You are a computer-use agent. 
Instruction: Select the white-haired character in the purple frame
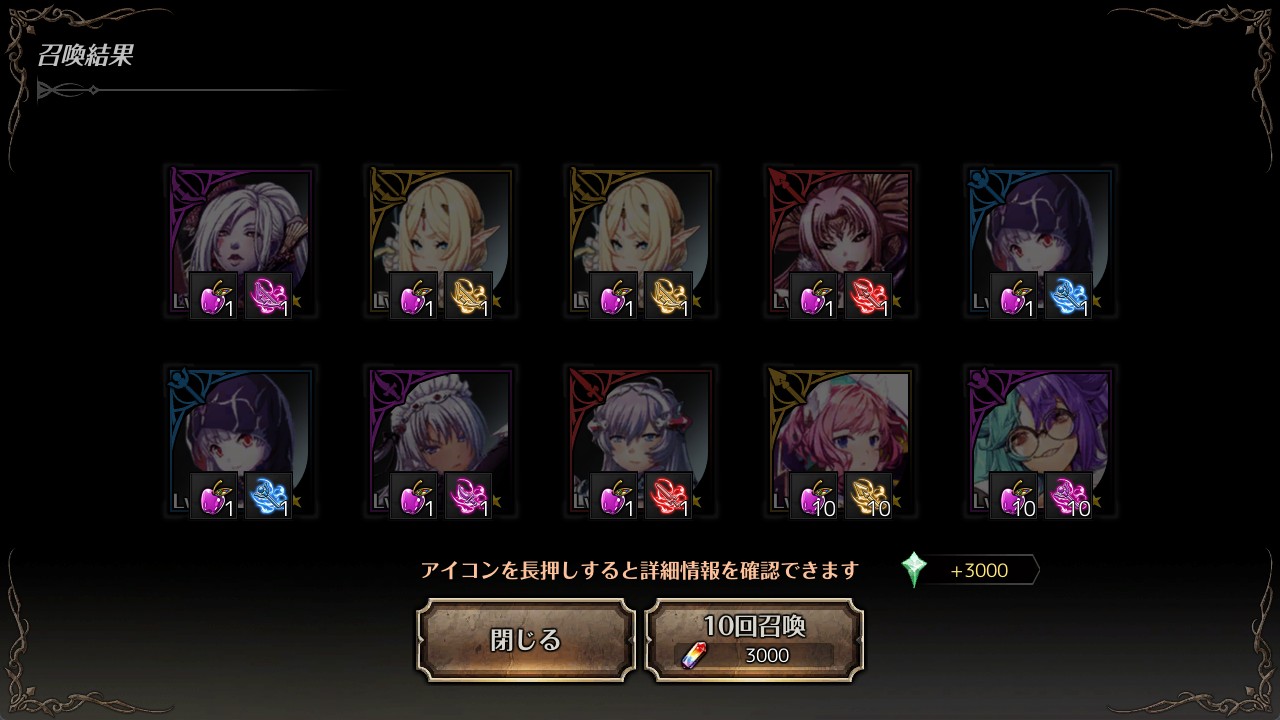(x=240, y=242)
